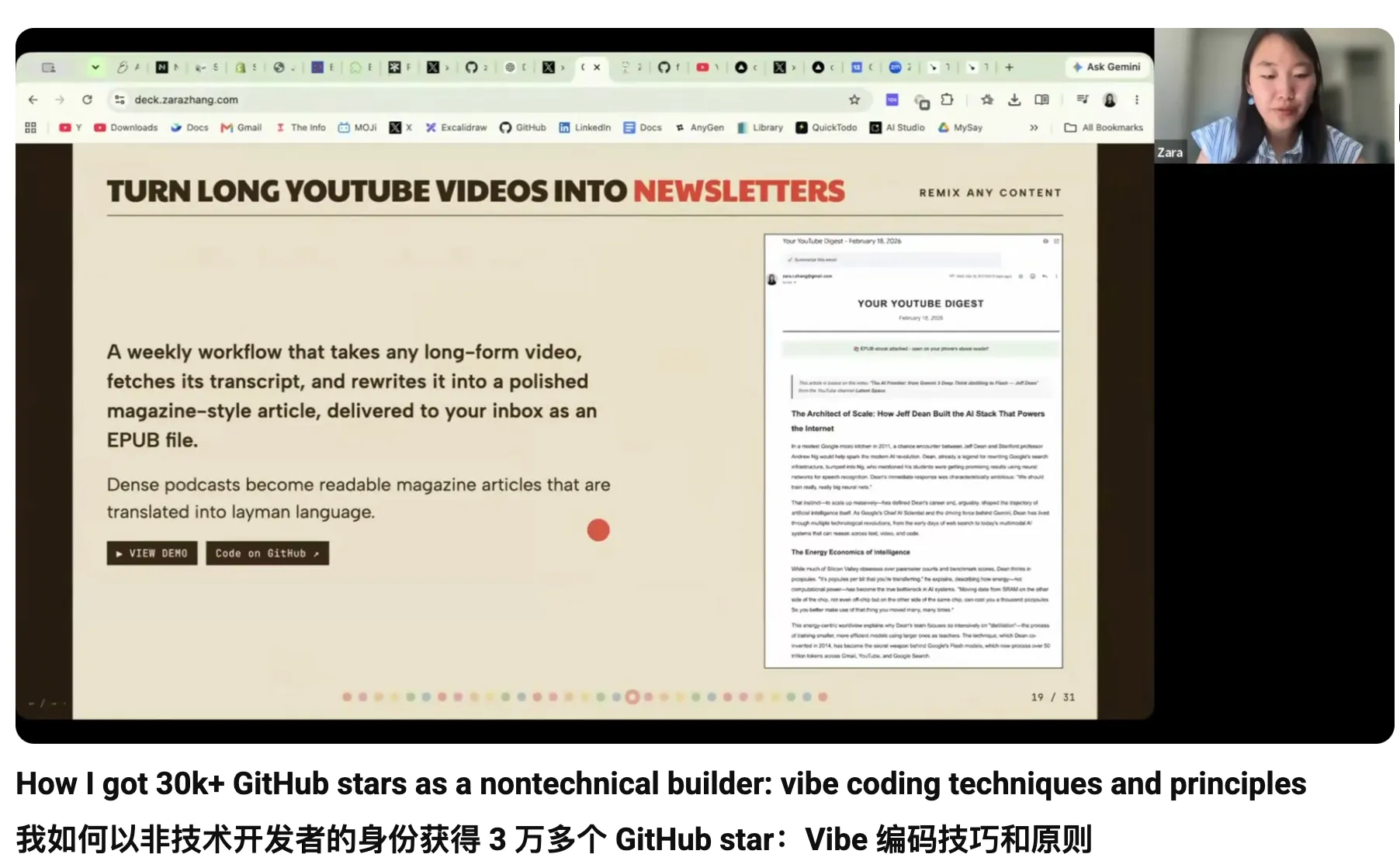This screenshot has height=868, width=1400.
Task: Open the Downloads tray icon in toolbar
Action: coord(1014,99)
